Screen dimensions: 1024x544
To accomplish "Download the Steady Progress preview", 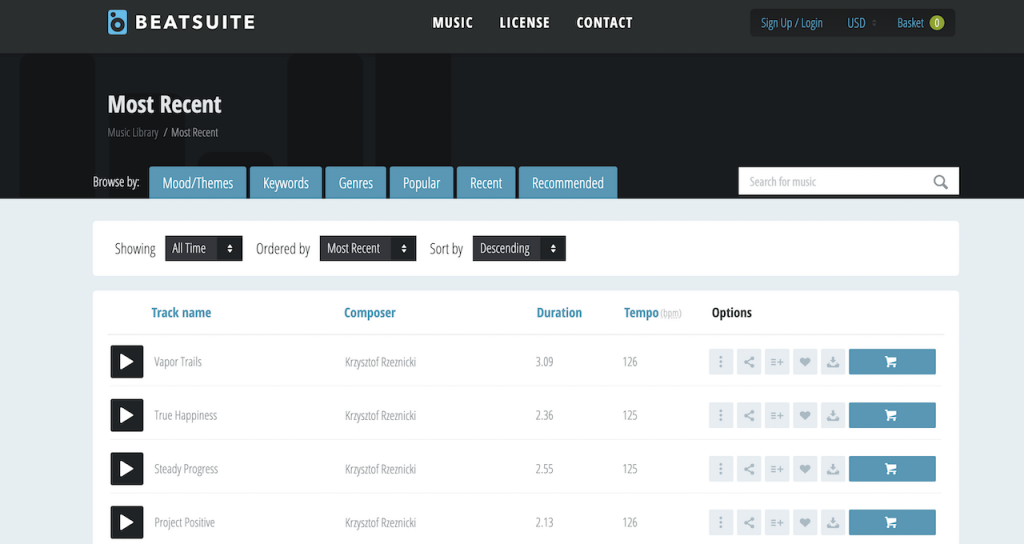I will 833,469.
